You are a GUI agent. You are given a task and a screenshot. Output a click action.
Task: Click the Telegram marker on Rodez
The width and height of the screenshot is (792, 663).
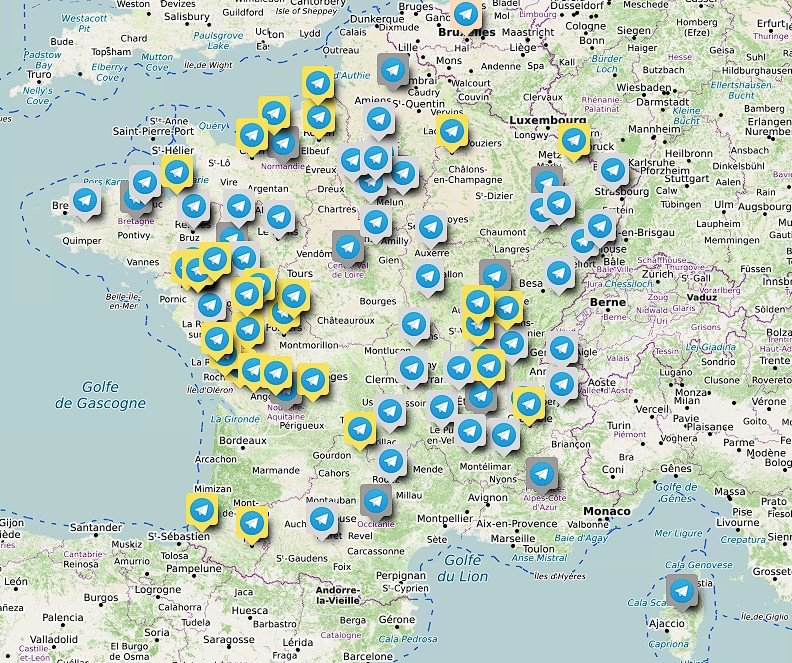390,463
